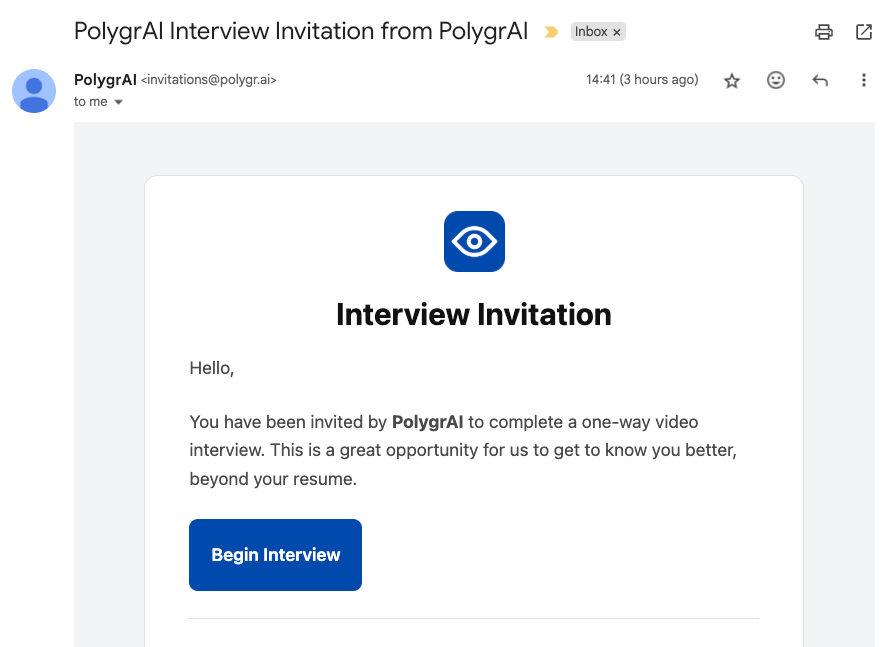Click the Inbox label chip

[x=598, y=32]
